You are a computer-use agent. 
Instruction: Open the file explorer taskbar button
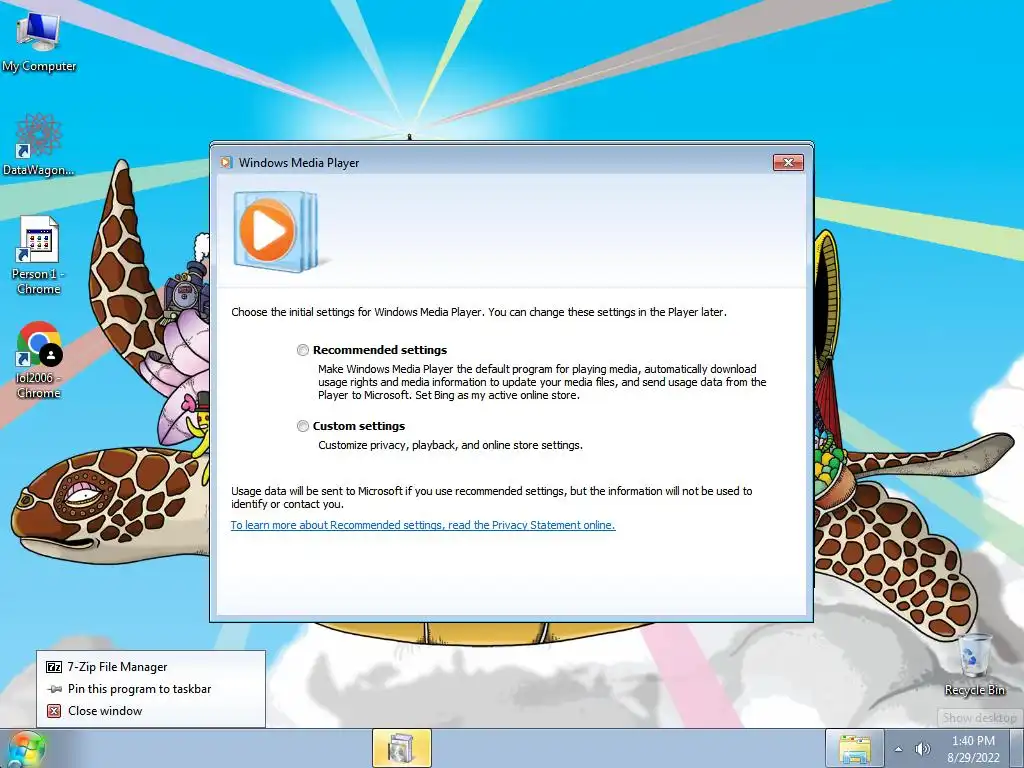[x=854, y=749]
